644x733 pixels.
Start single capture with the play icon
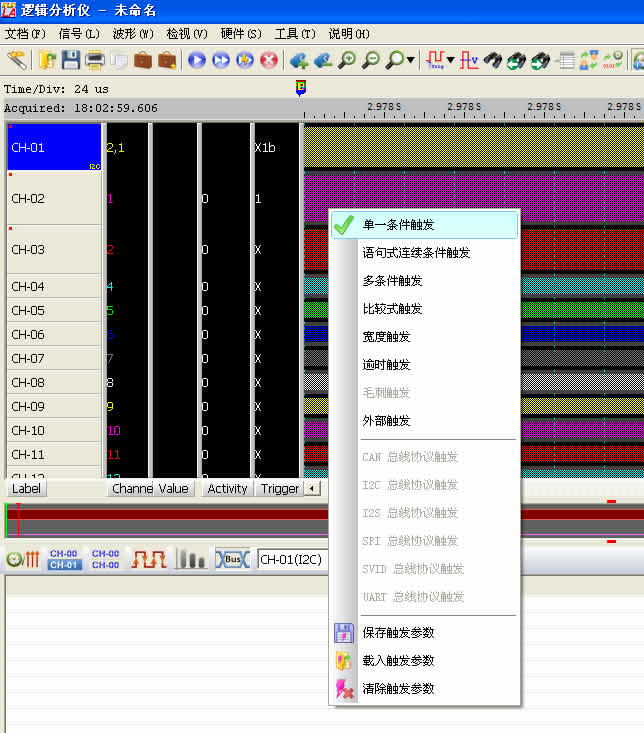coord(197,60)
